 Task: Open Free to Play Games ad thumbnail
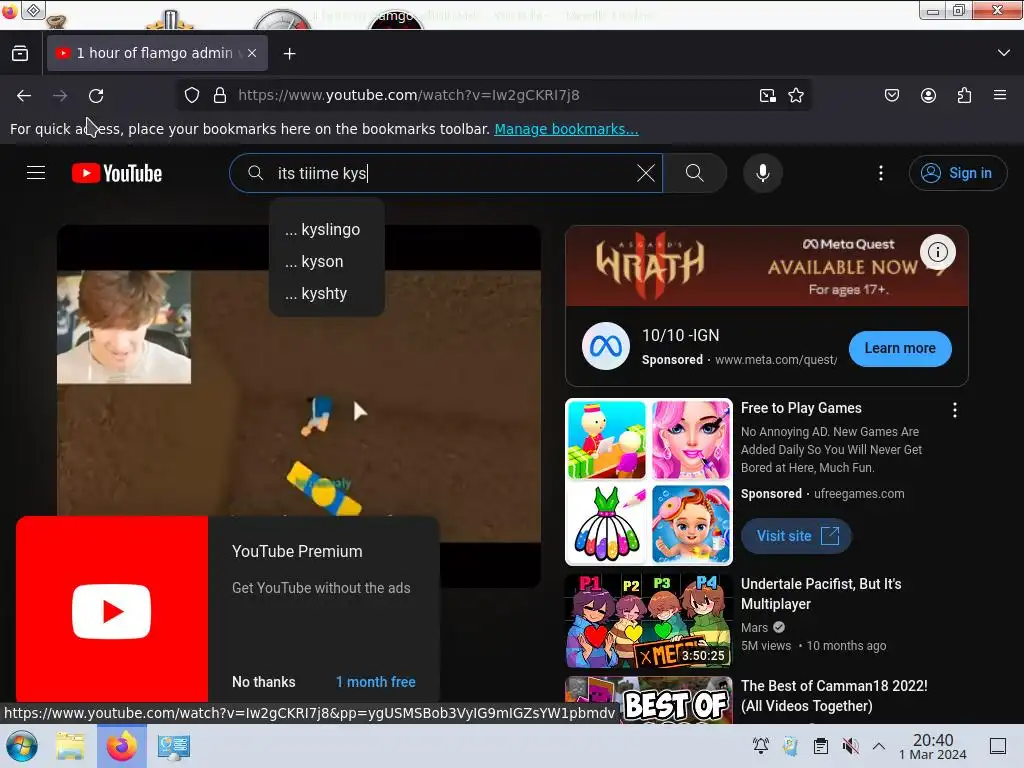(648, 481)
